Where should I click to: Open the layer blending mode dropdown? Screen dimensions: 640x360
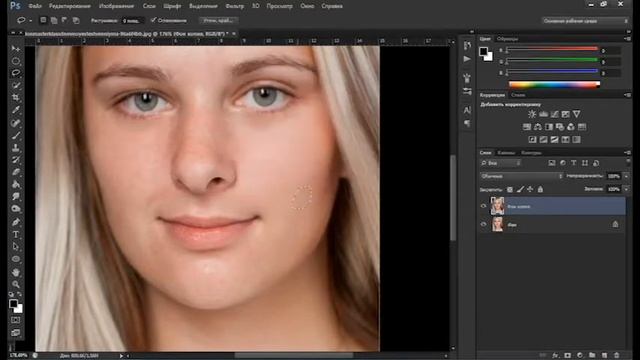521,176
